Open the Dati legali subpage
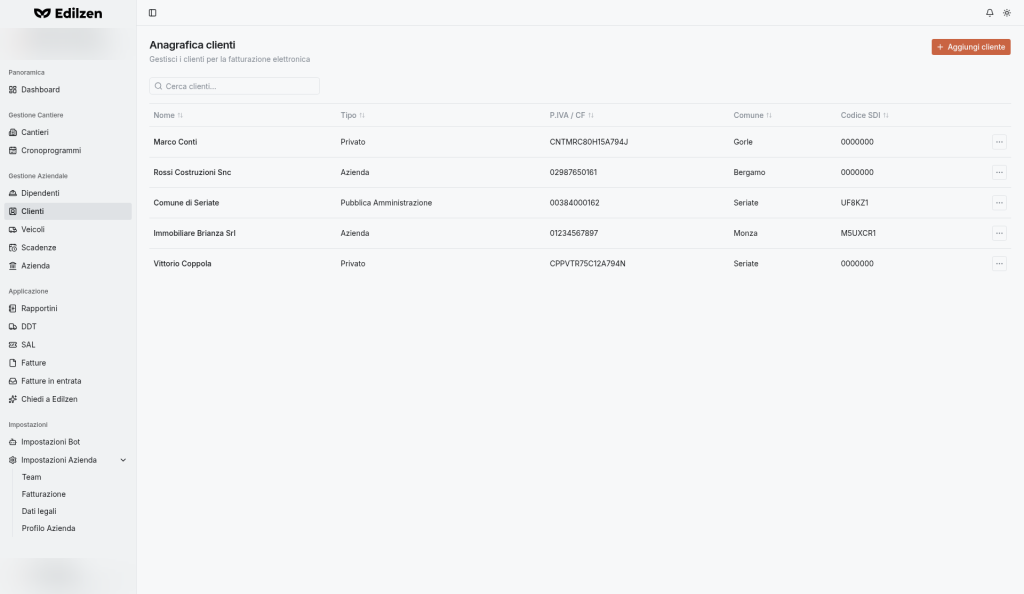1024x594 pixels. pyautogui.click(x=39, y=511)
